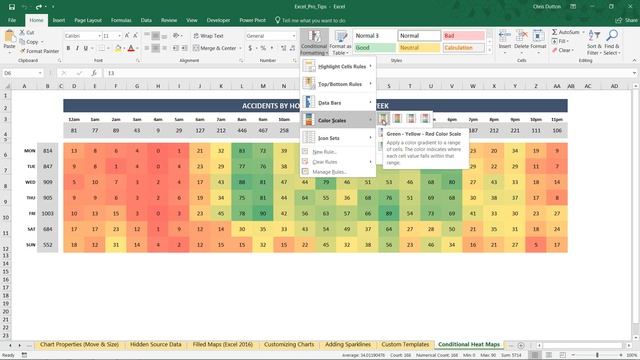Switch to the Page Layout tab
Viewport: 640px width, 360px height.
[88, 20]
